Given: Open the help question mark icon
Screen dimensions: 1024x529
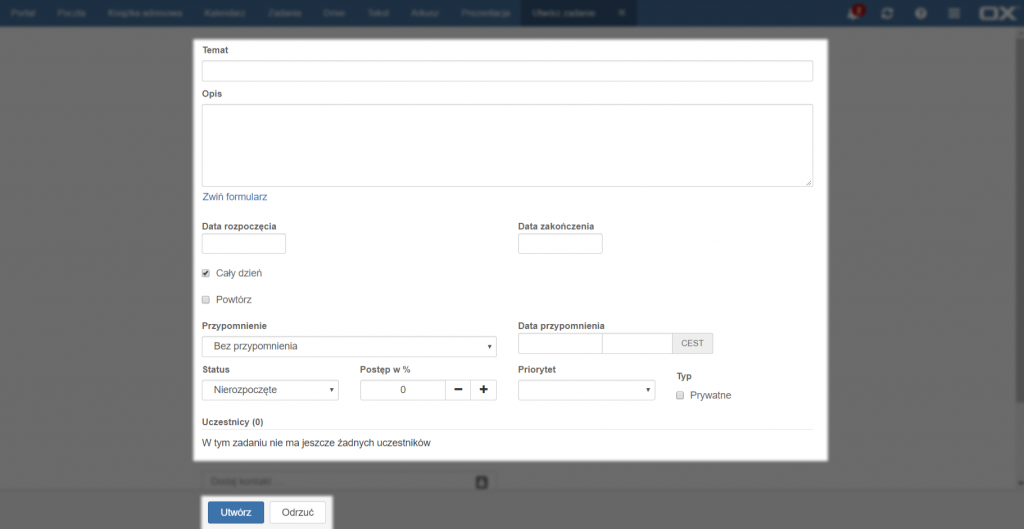Looking at the screenshot, I should pyautogui.click(x=920, y=13).
